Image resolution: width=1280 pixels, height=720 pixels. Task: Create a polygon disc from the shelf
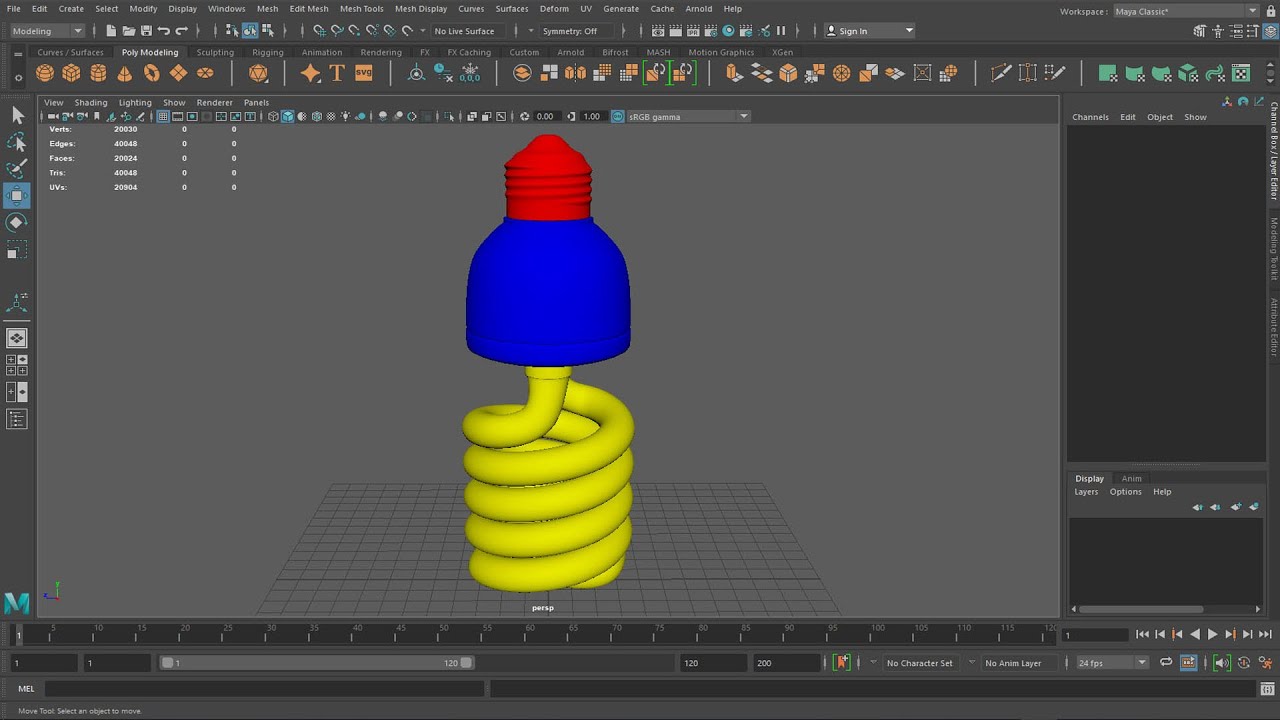pyautogui.click(x=205, y=73)
